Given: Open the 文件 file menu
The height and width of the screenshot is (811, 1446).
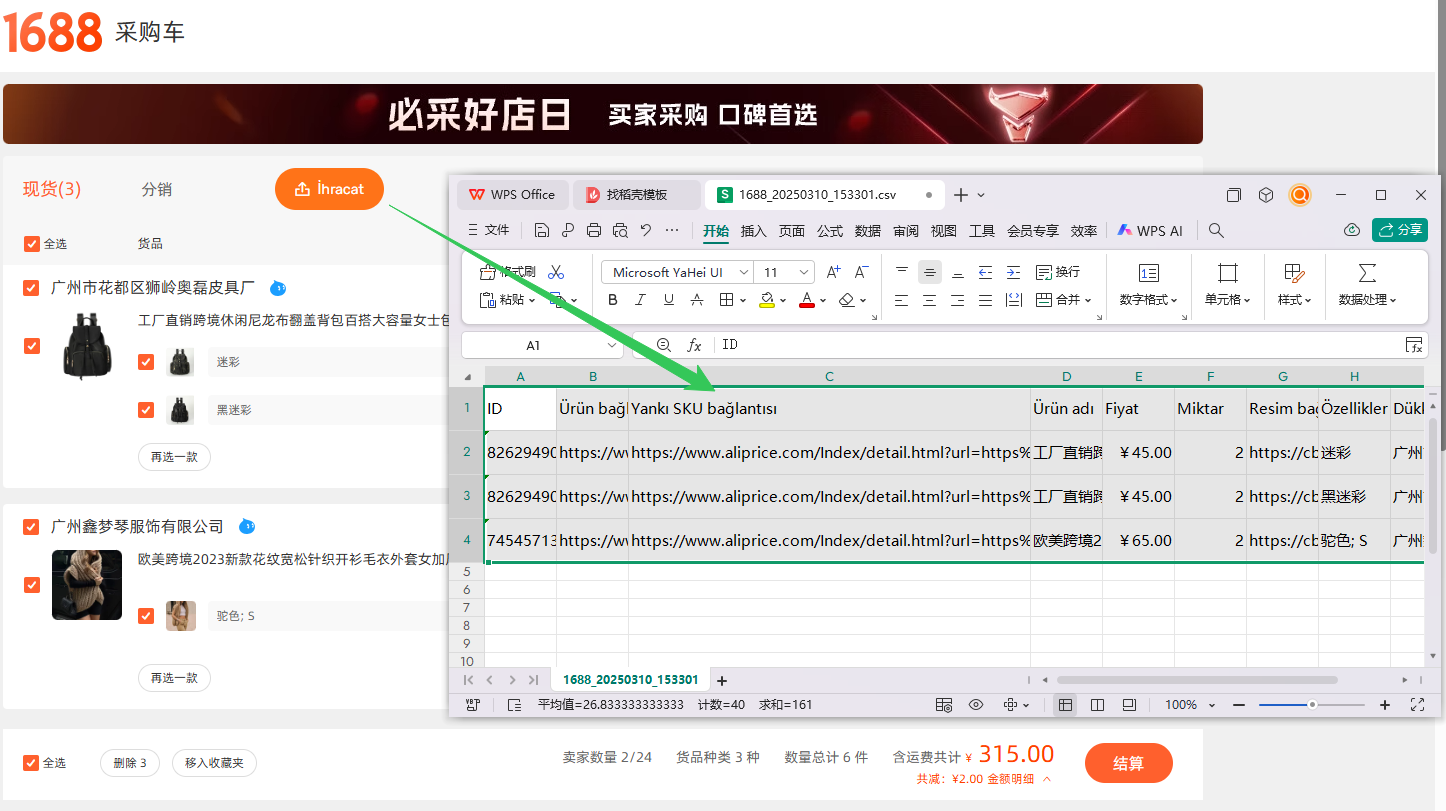Looking at the screenshot, I should pyautogui.click(x=488, y=230).
